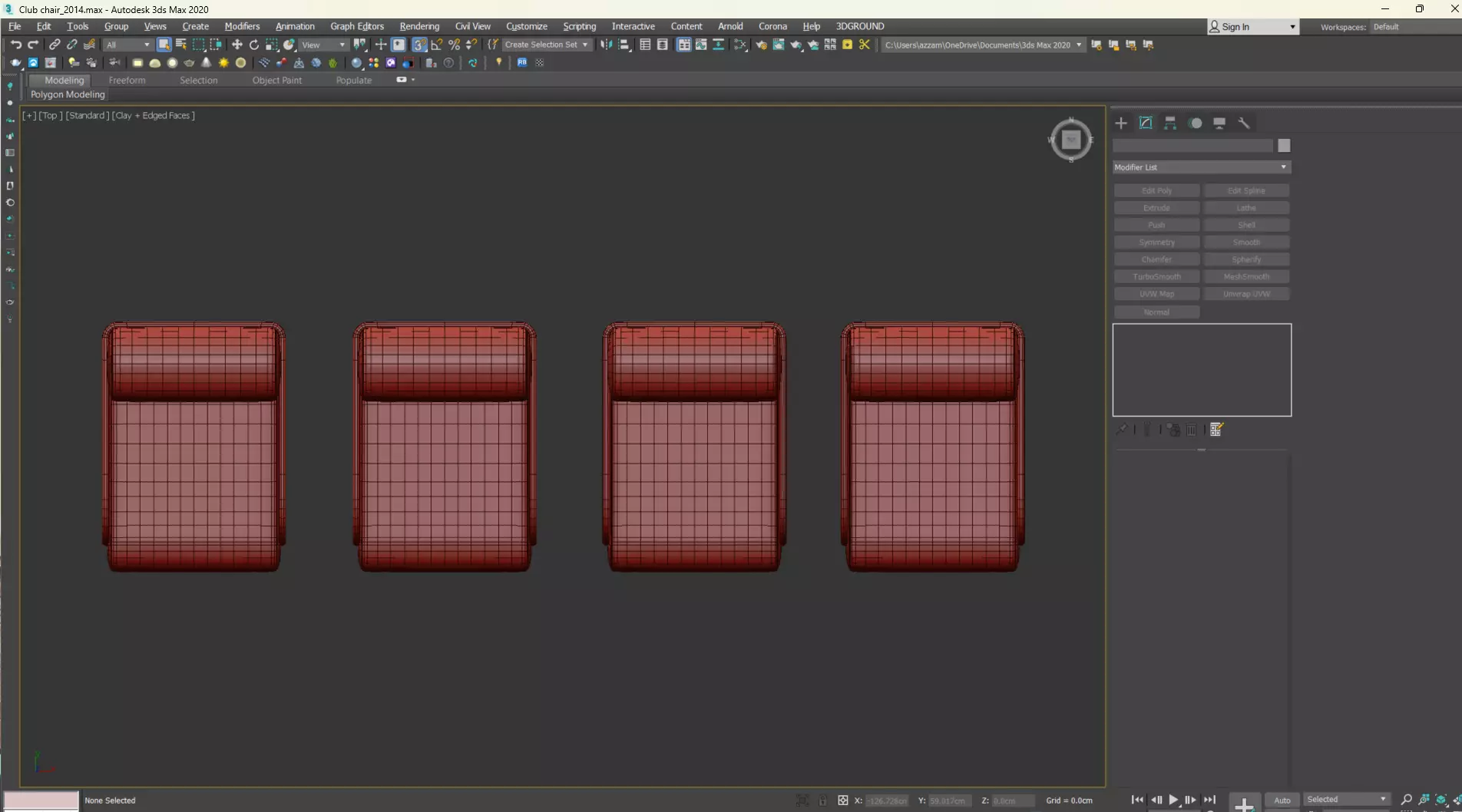Image resolution: width=1462 pixels, height=812 pixels.
Task: Toggle Window/Crossing selection mode
Action: [x=216, y=45]
